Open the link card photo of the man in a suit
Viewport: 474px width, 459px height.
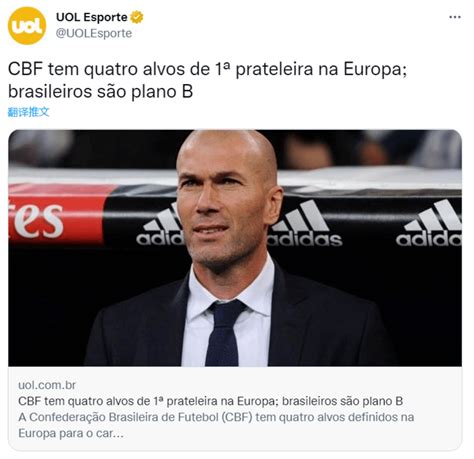[x=235, y=248]
